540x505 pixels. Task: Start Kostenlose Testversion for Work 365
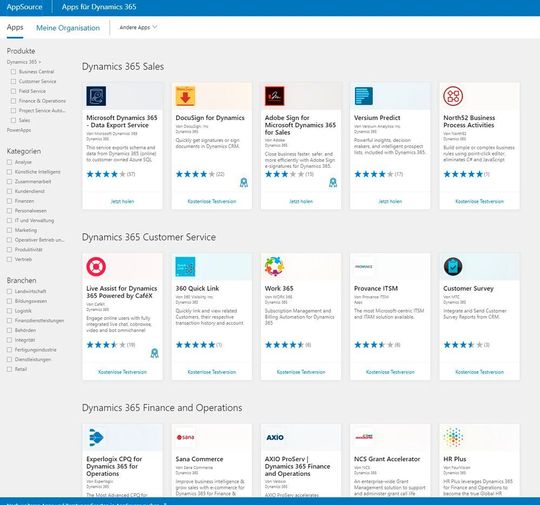(x=301, y=372)
